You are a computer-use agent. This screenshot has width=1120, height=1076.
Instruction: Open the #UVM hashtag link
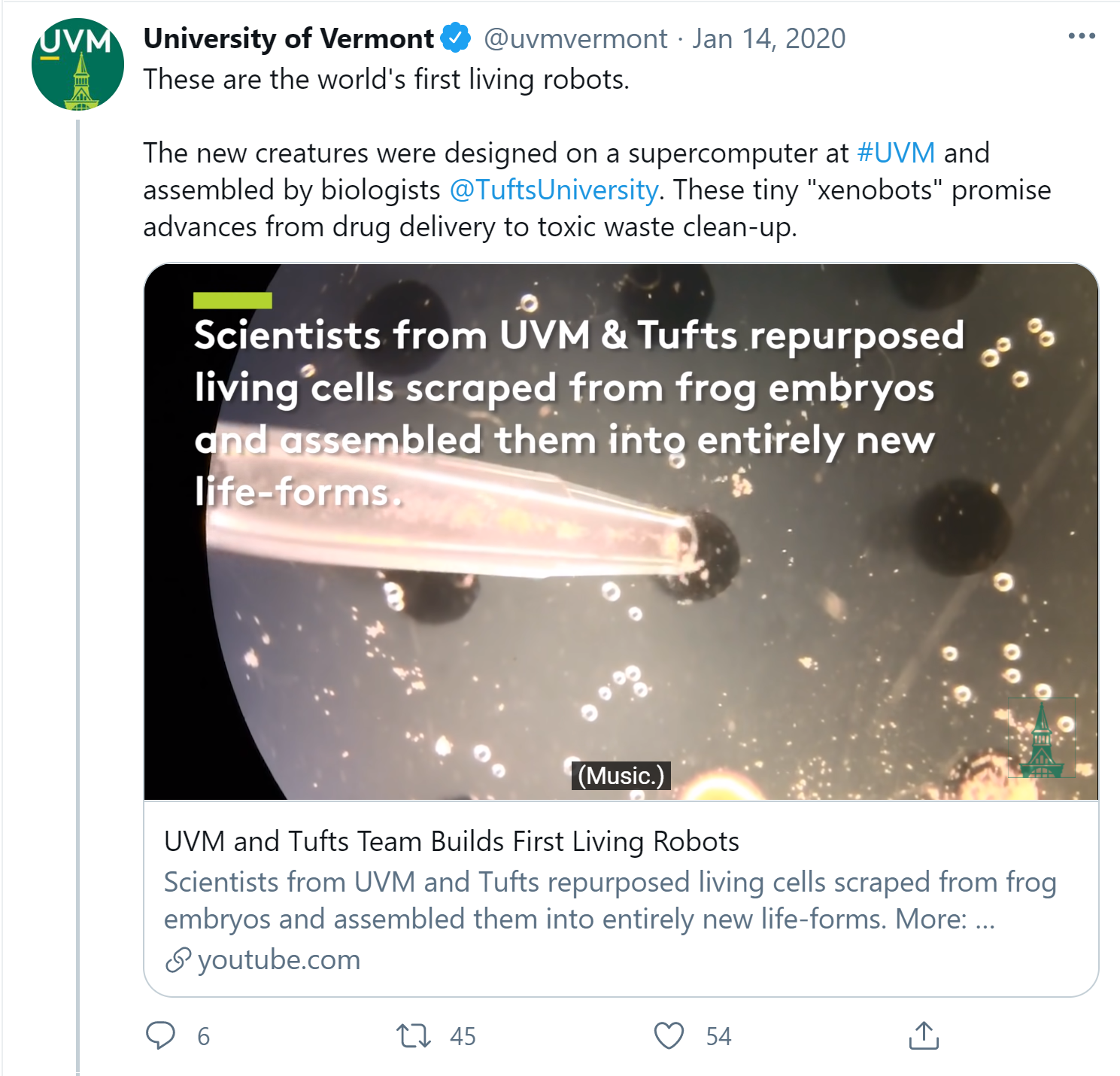pyautogui.click(x=896, y=153)
